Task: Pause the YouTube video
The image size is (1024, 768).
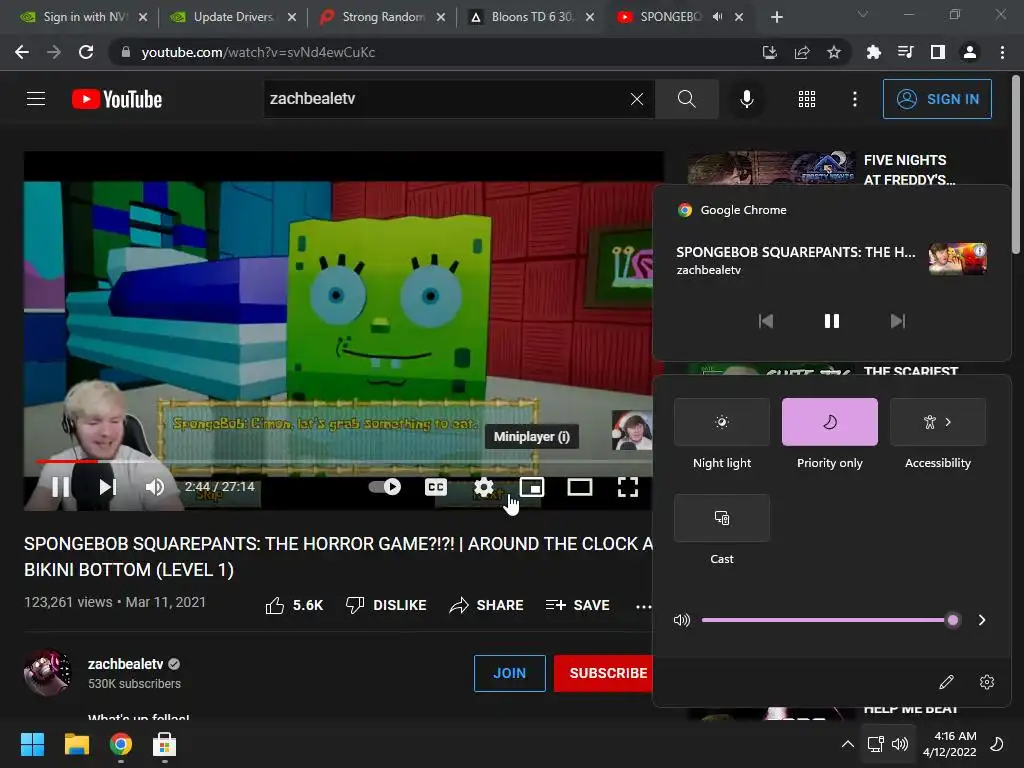Action: 61,487
